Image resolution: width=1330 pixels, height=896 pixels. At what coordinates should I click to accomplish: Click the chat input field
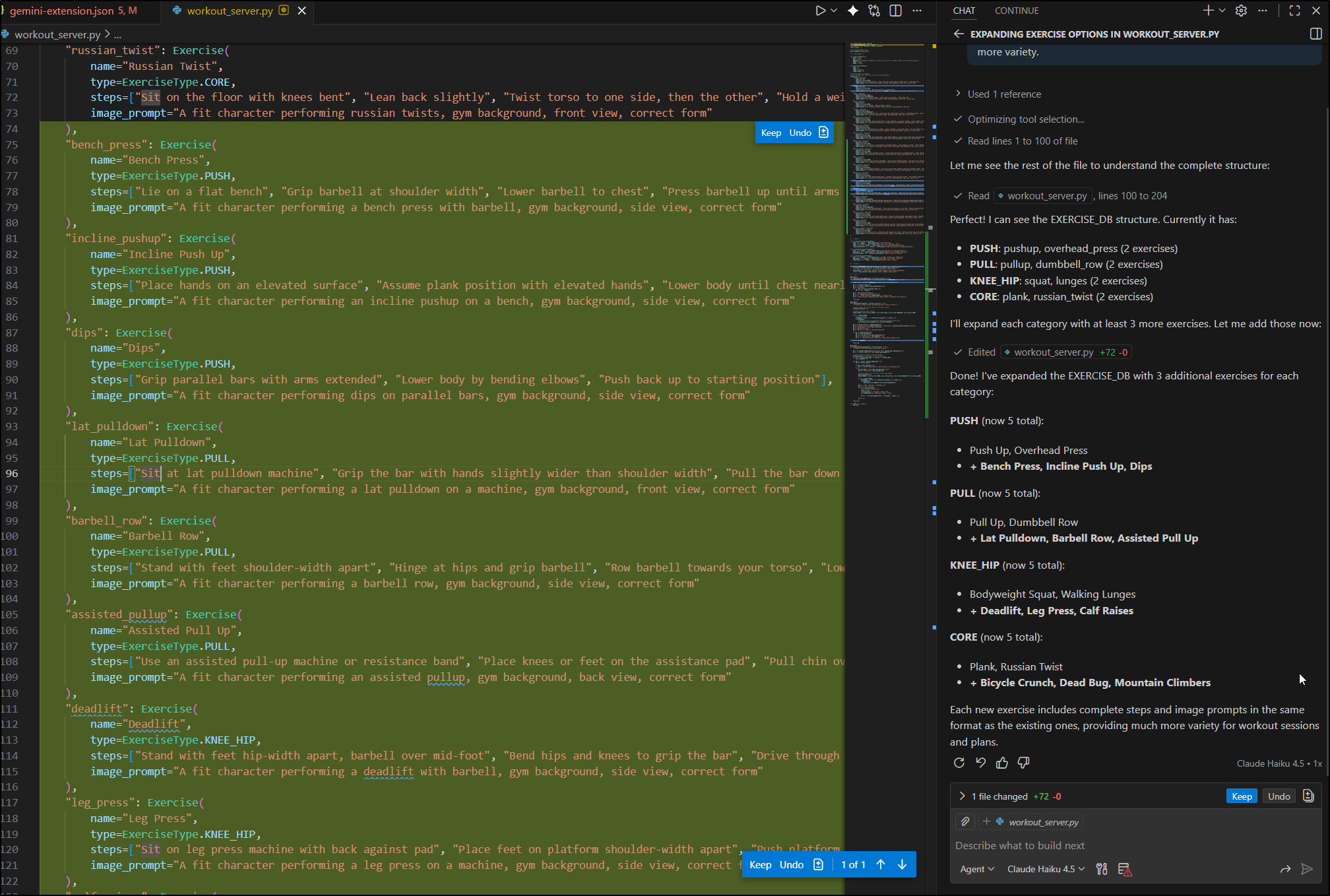click(x=1122, y=845)
